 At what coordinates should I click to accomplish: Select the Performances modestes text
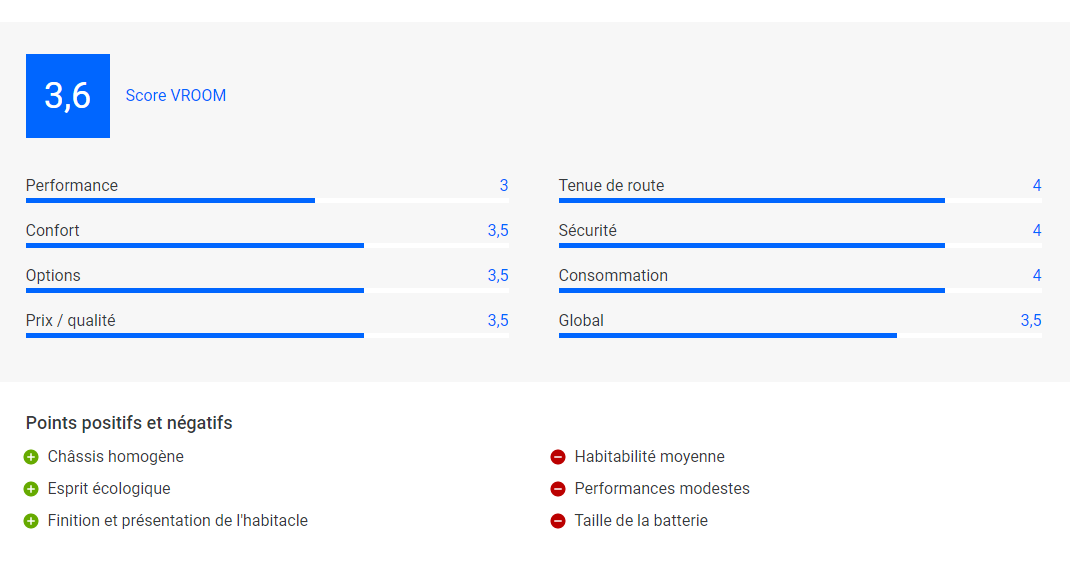pyautogui.click(x=662, y=489)
